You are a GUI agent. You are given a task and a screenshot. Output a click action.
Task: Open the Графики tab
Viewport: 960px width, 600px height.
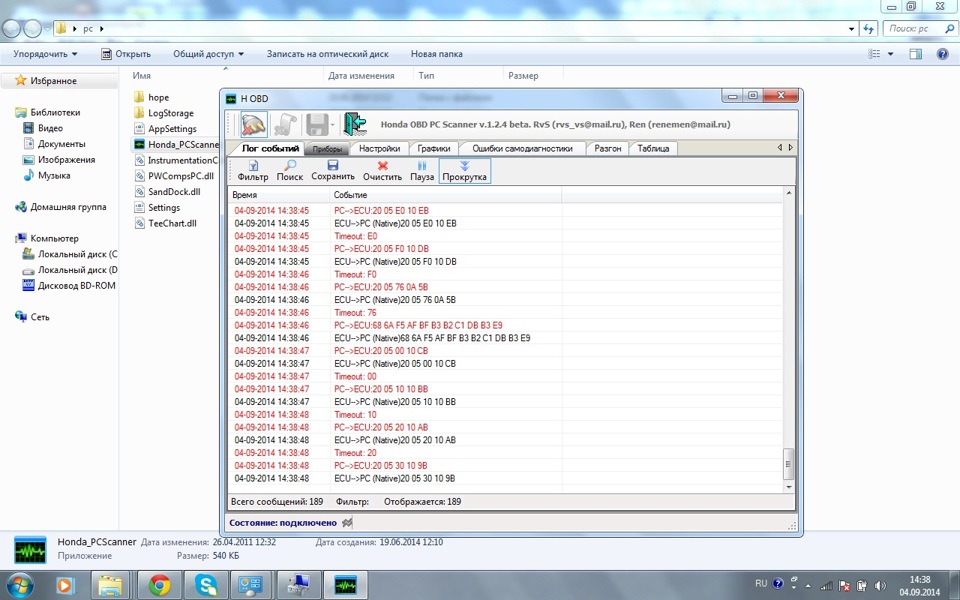coord(433,148)
